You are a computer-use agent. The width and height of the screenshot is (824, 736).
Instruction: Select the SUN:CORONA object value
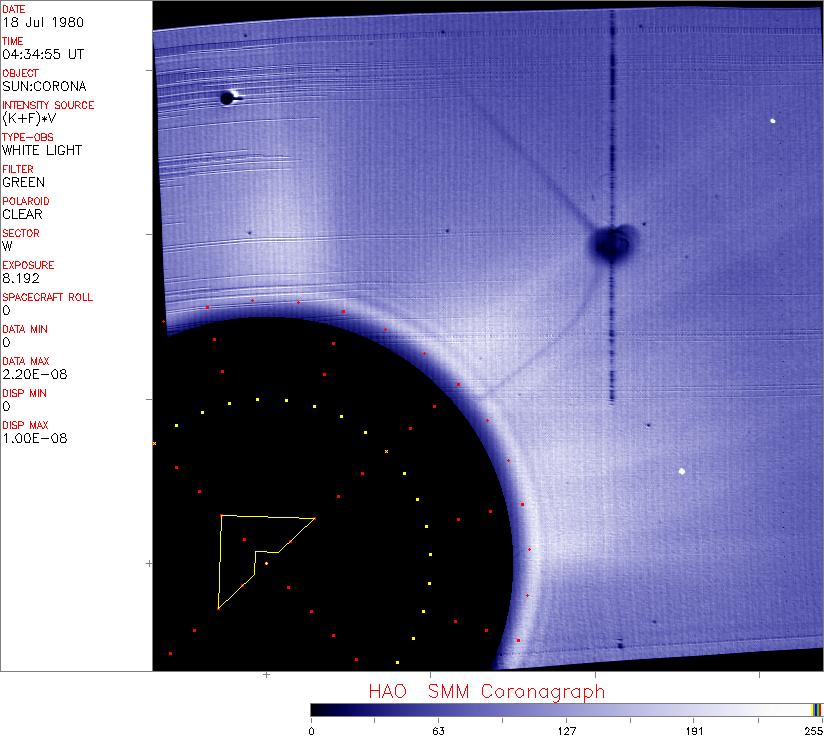pyautogui.click(x=44, y=86)
